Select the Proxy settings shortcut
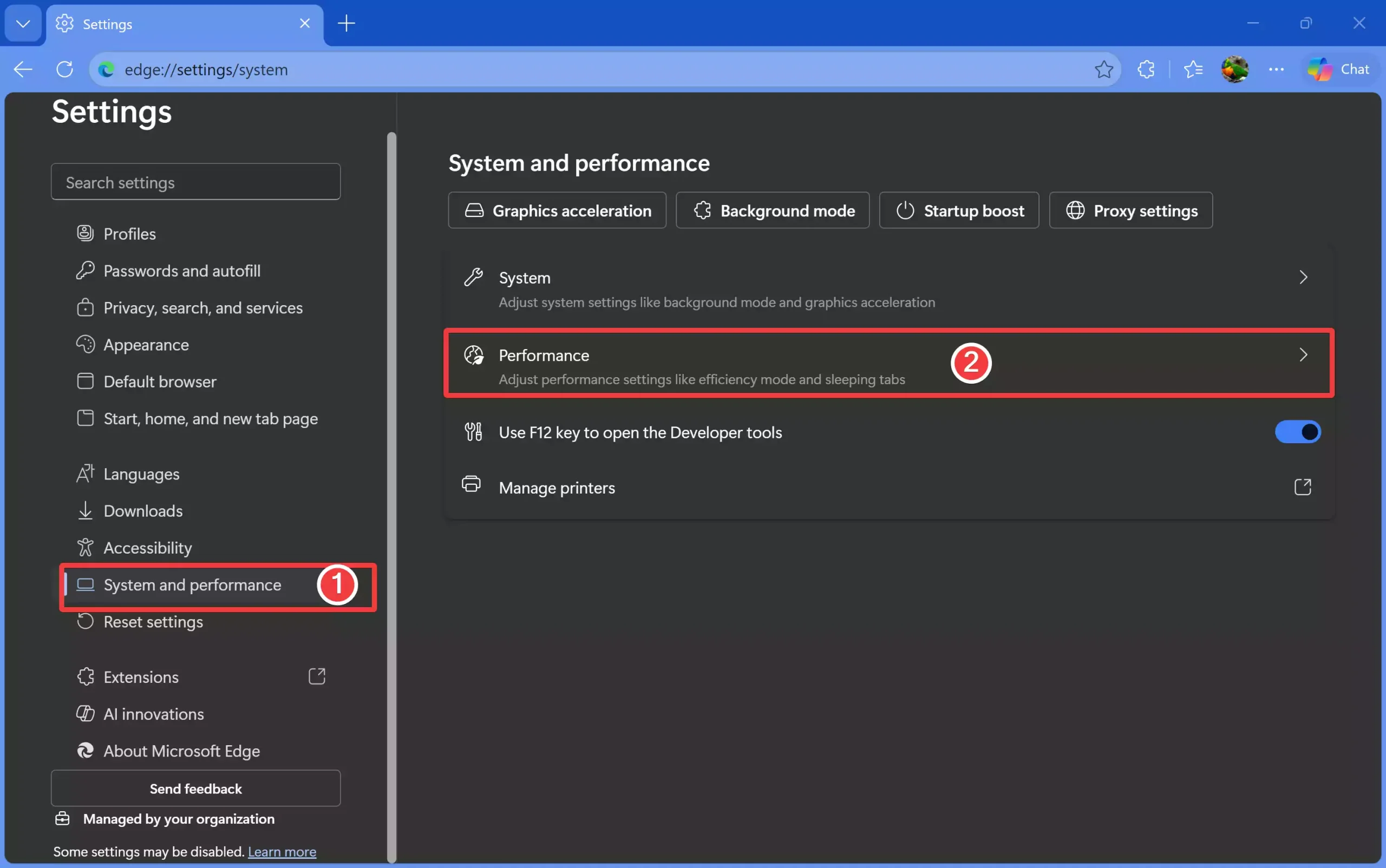Screen dimensions: 1386x868 (x=1130, y=210)
